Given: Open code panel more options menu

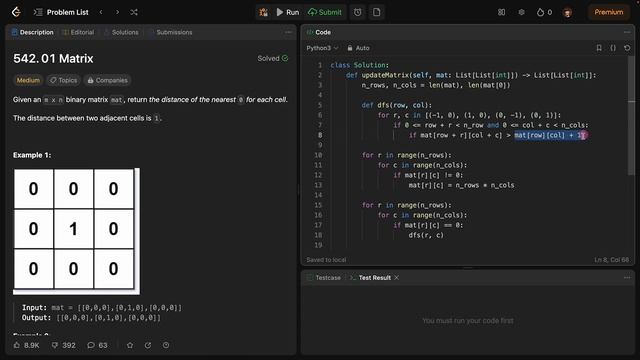Looking at the screenshot, I should [x=627, y=32].
